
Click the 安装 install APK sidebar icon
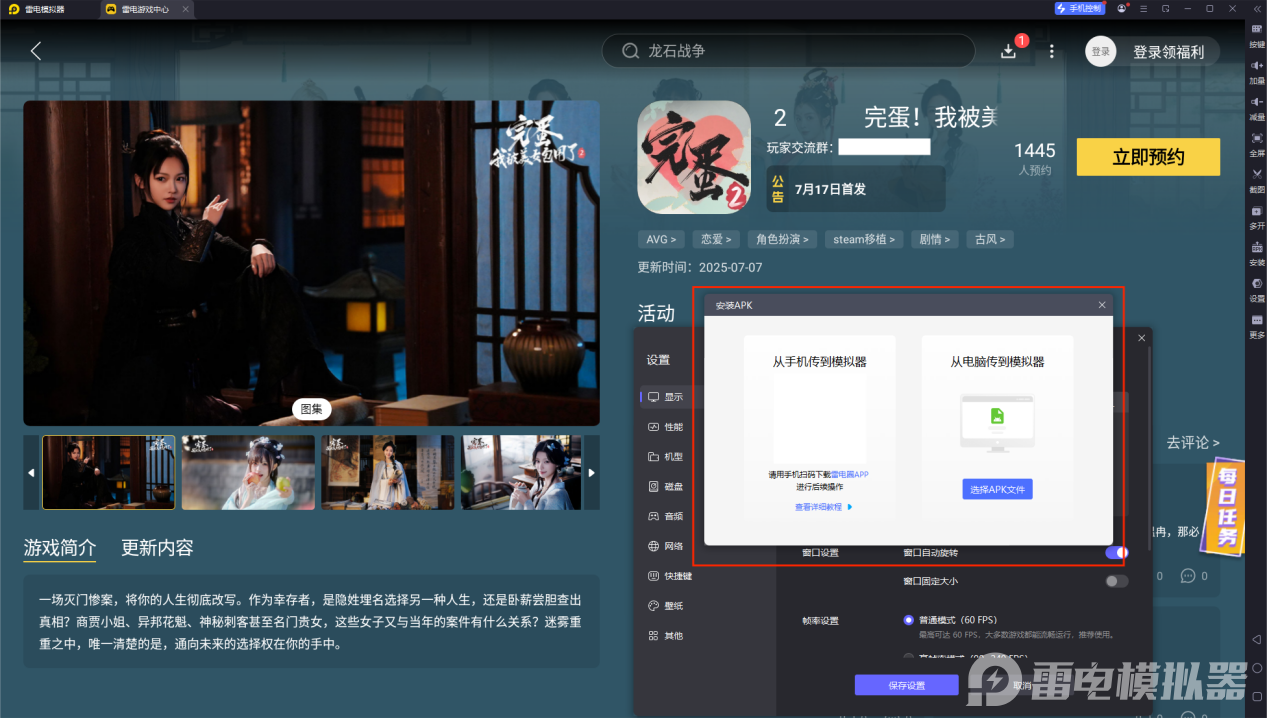click(1257, 253)
